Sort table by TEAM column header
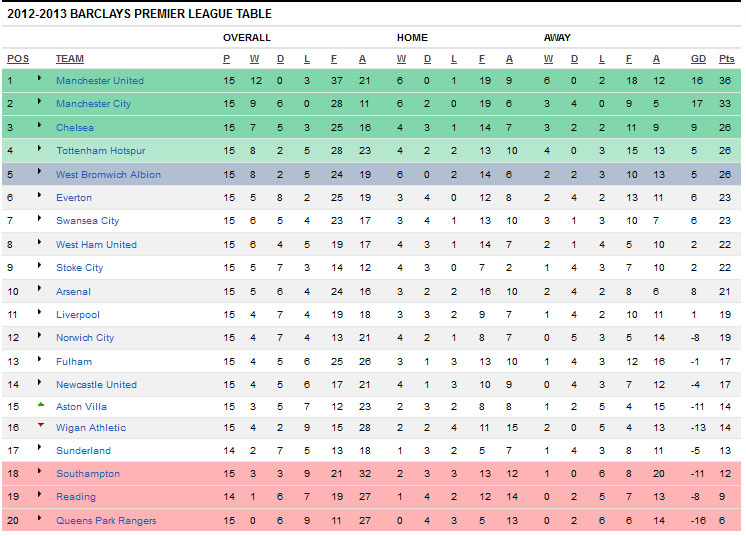 [x=69, y=58]
